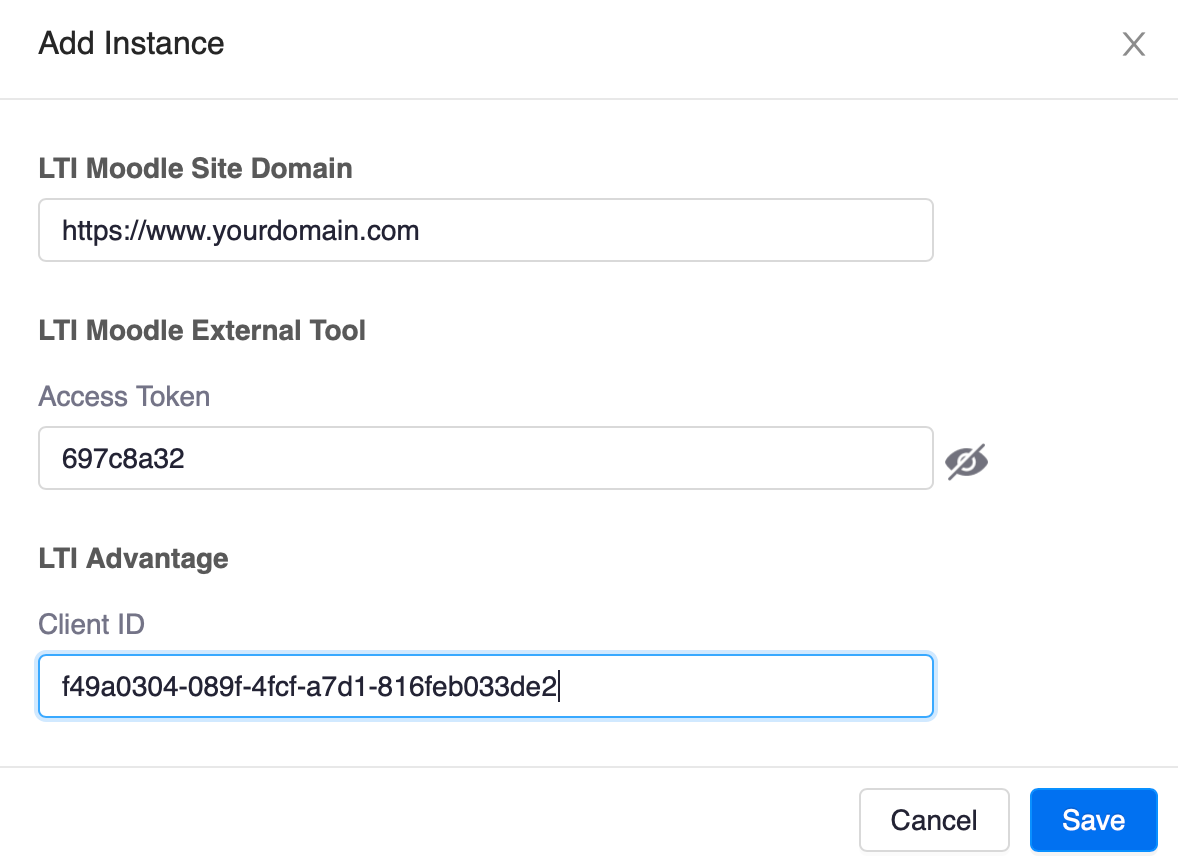Click the LTI Advantage section heading

tap(133, 558)
